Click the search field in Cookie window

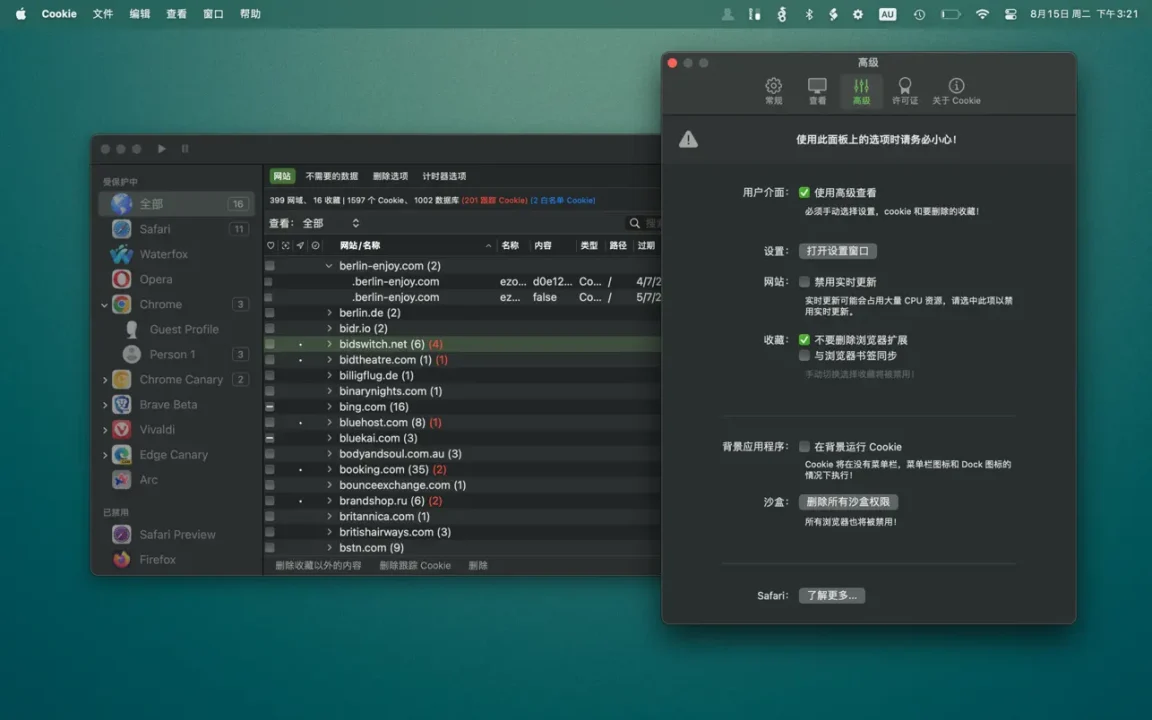(643, 223)
